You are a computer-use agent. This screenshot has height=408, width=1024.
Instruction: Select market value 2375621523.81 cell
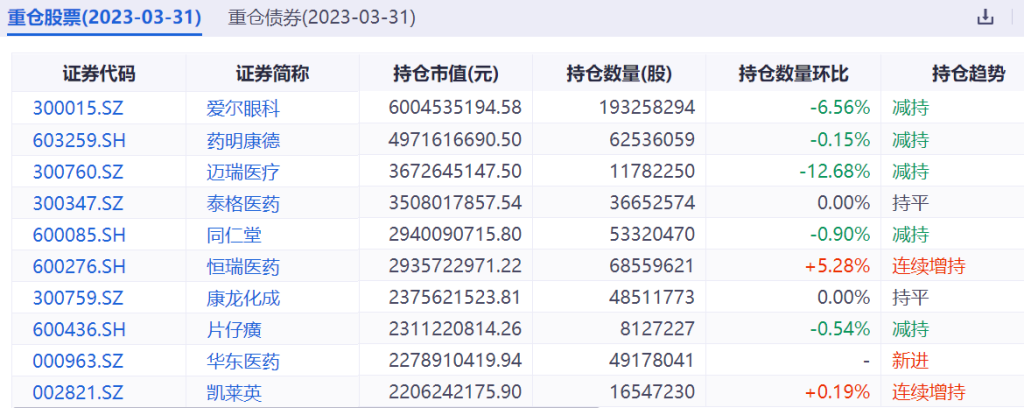pyautogui.click(x=455, y=298)
